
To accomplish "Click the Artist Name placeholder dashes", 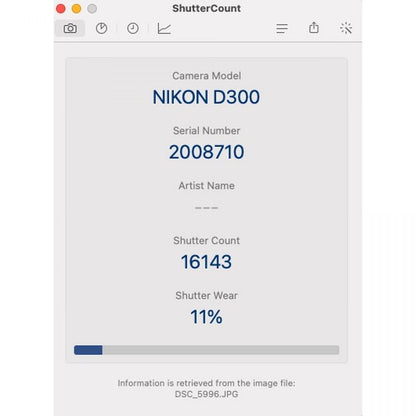I will click(x=206, y=207).
